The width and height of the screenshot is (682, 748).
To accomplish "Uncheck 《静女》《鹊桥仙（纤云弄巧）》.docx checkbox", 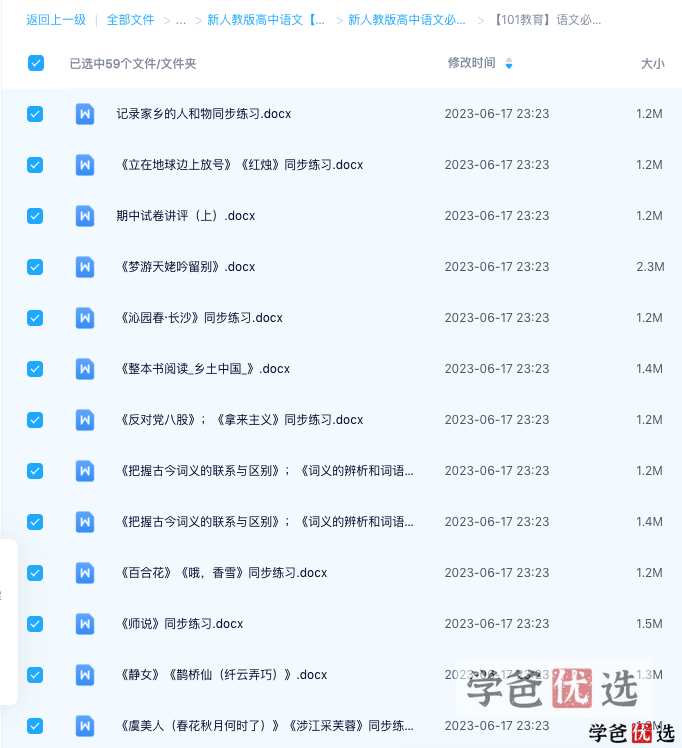I will pos(35,675).
